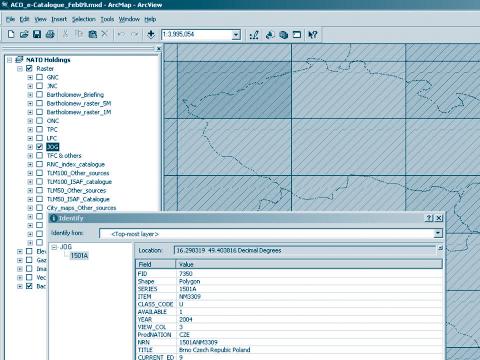Click the Delete X icon
This screenshot has height=360, width=480.
105,34
